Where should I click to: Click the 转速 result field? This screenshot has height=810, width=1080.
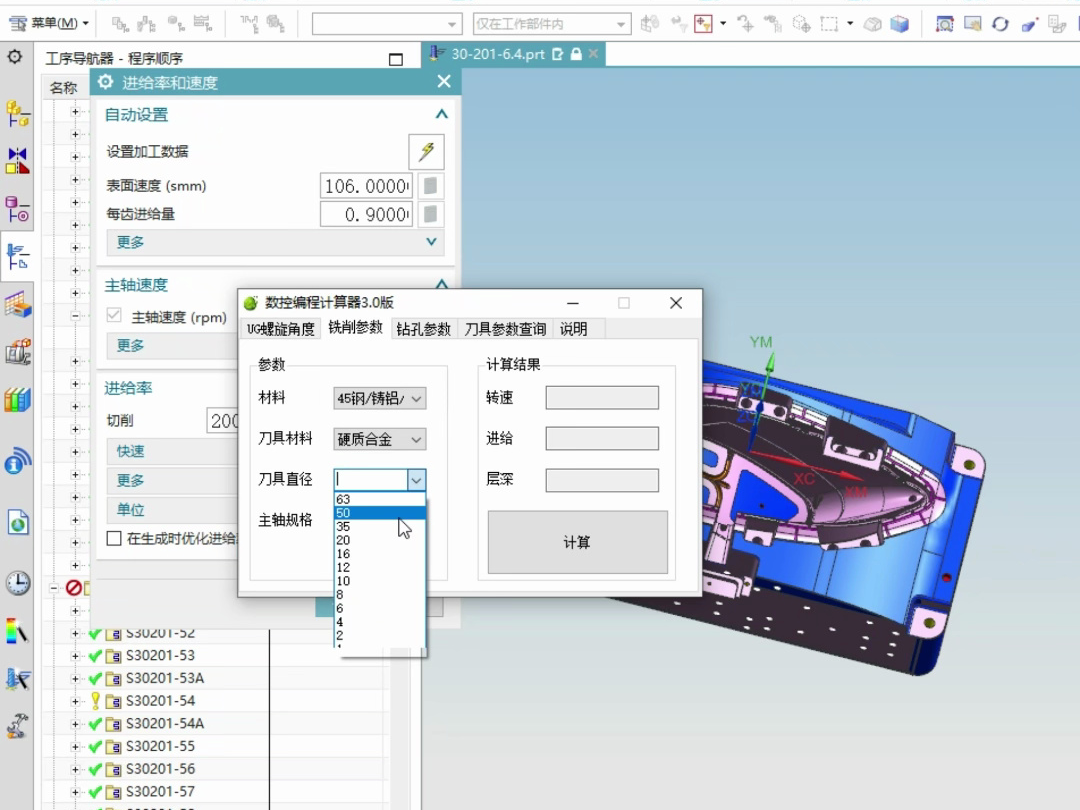click(x=602, y=397)
